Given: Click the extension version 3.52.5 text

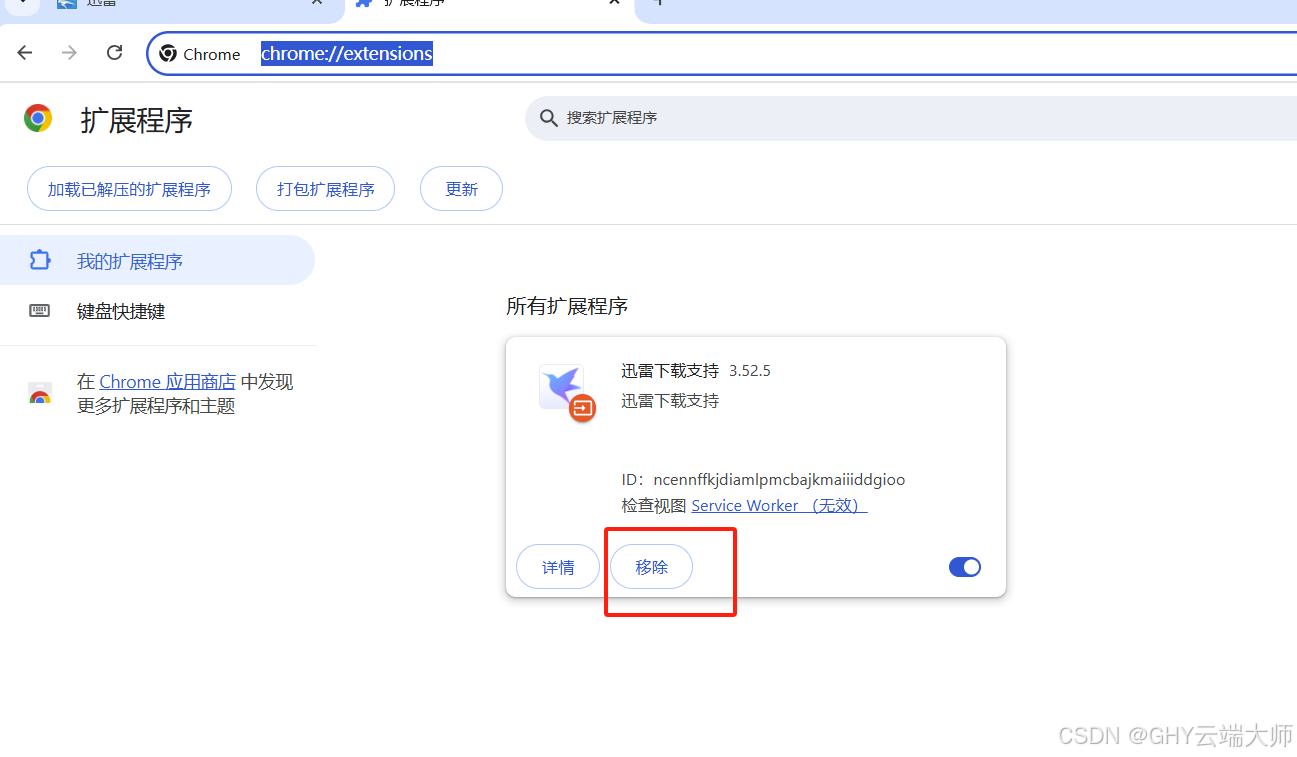Looking at the screenshot, I should coord(750,371).
